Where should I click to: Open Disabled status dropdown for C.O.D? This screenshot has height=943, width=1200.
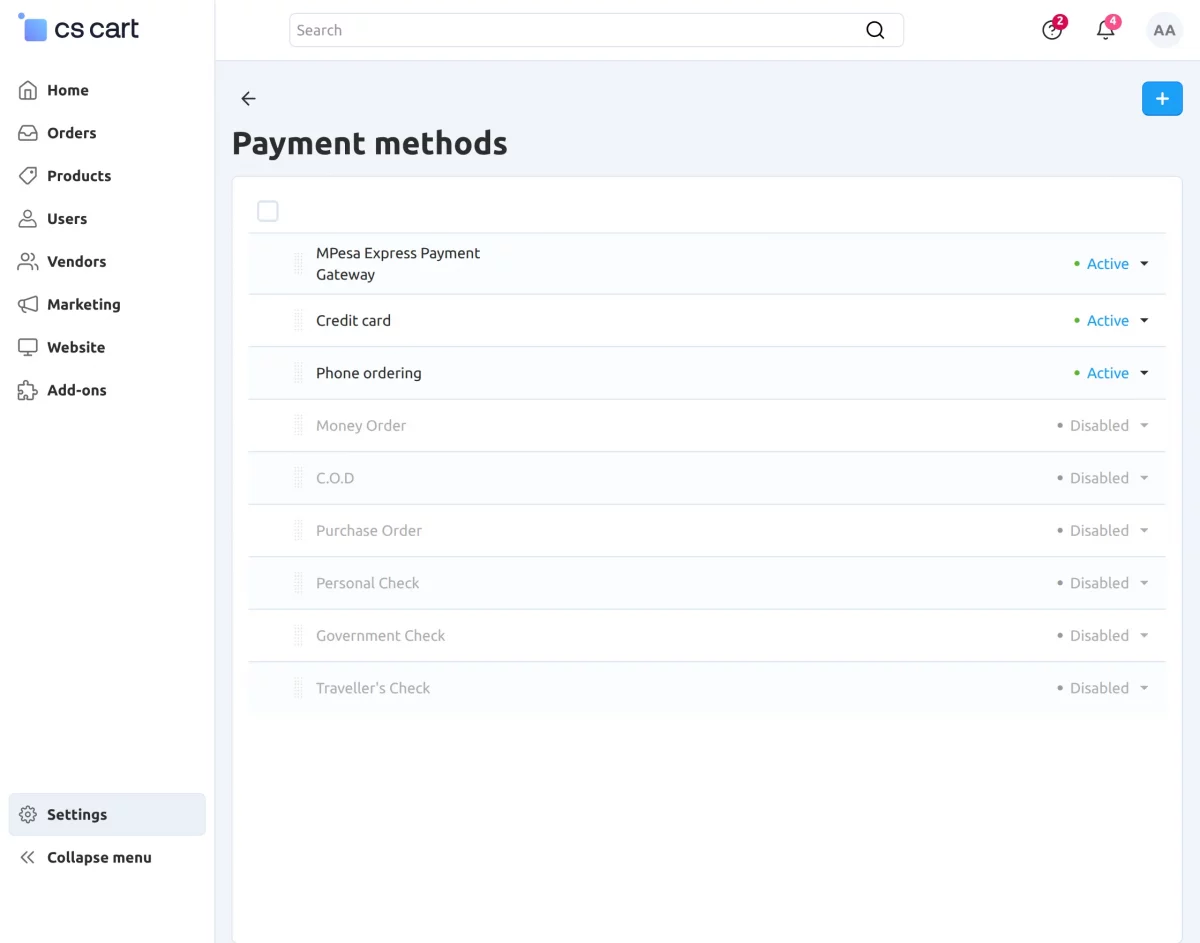[1103, 478]
